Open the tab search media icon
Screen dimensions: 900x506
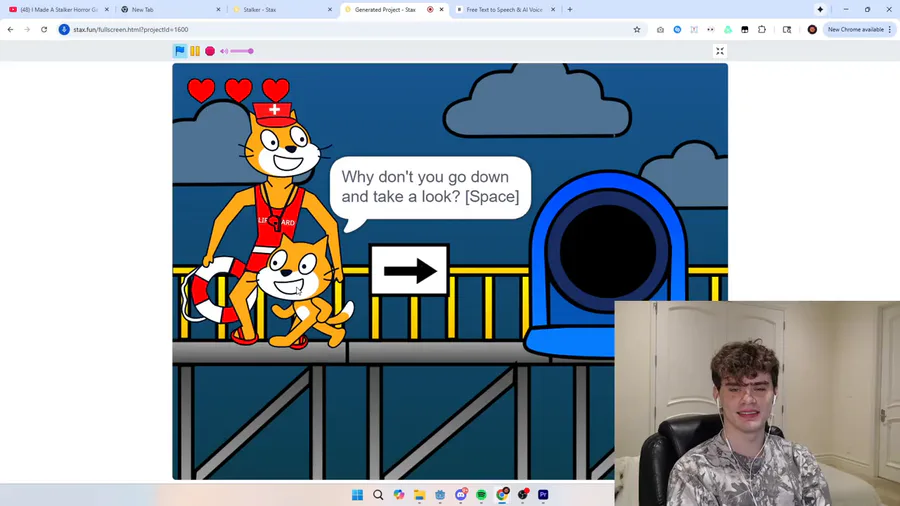(x=787, y=29)
